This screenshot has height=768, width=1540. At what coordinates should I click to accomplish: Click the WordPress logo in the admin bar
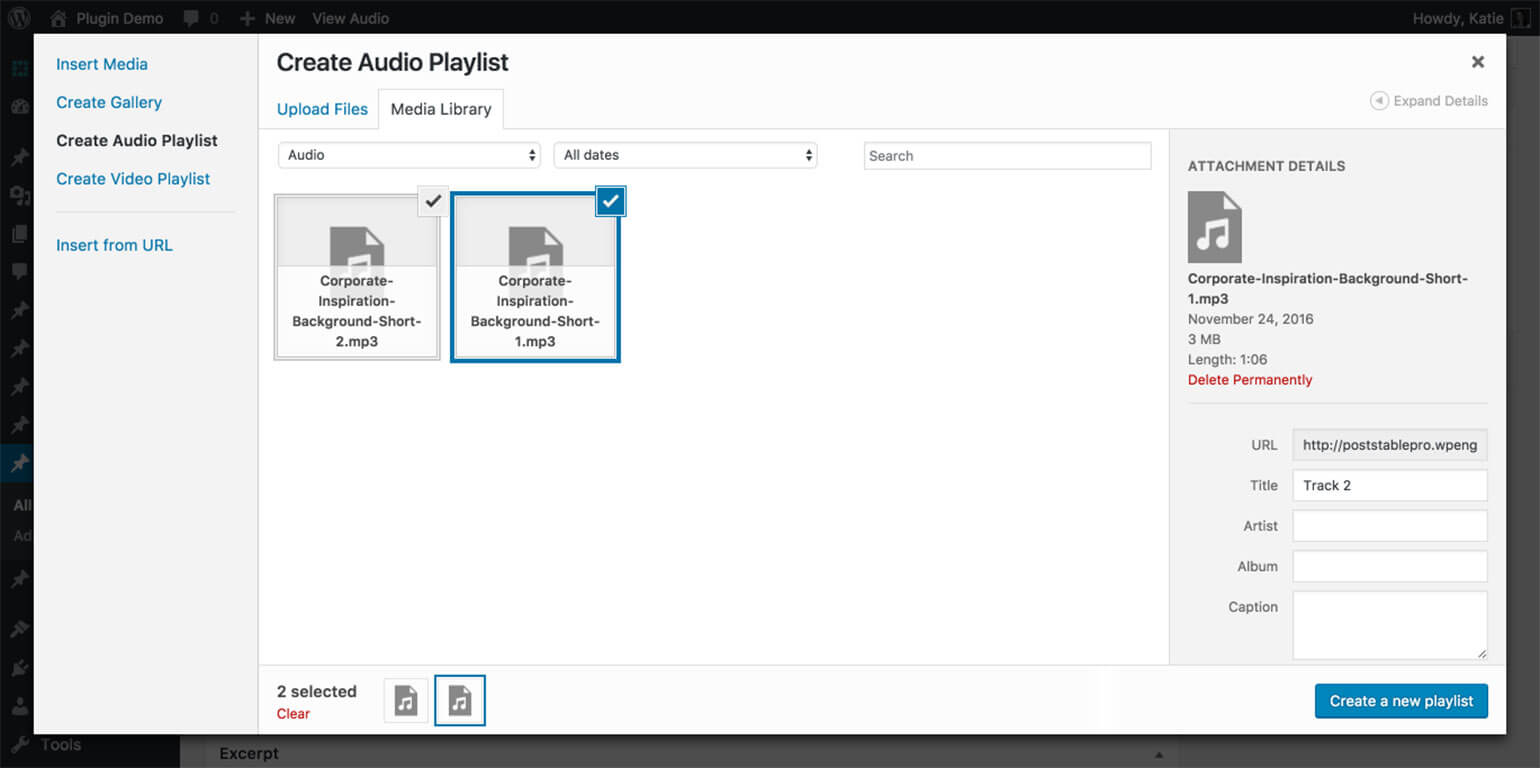tap(19, 17)
